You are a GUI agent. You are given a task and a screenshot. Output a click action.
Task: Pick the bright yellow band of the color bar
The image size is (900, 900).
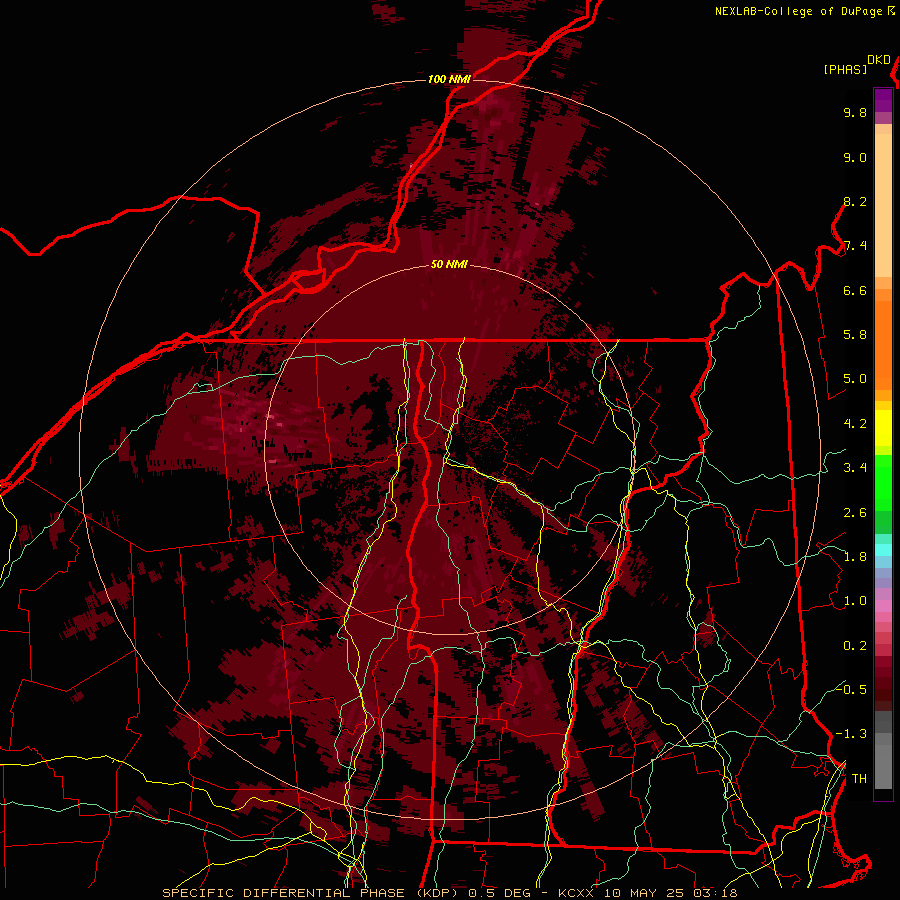pos(883,428)
